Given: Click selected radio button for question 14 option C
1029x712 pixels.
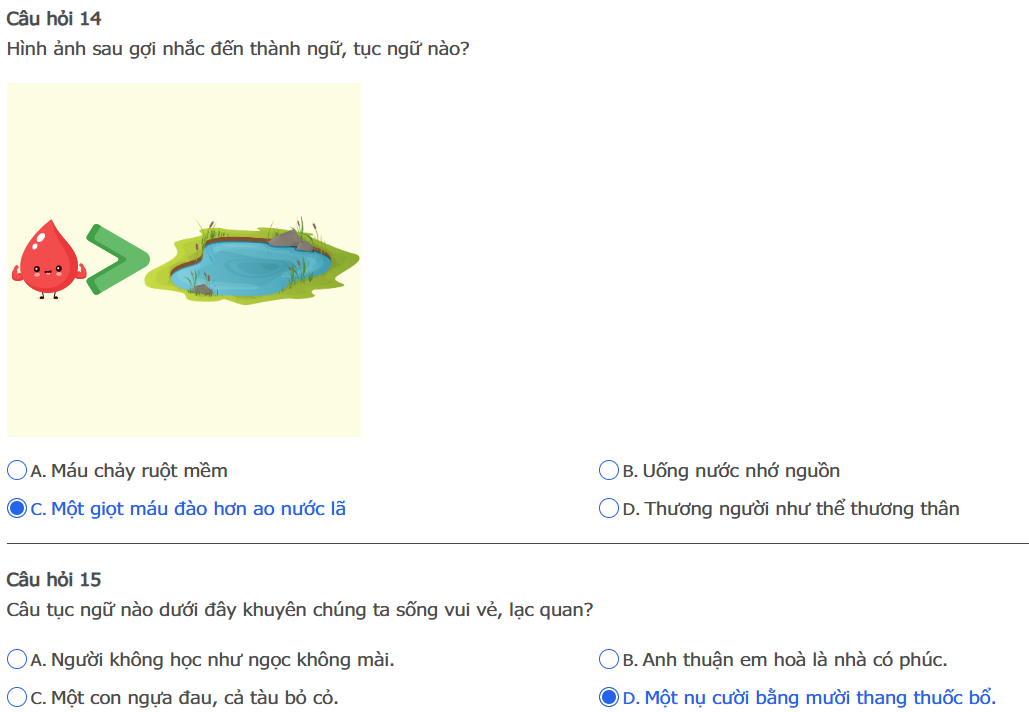Looking at the screenshot, I should coord(17,508).
